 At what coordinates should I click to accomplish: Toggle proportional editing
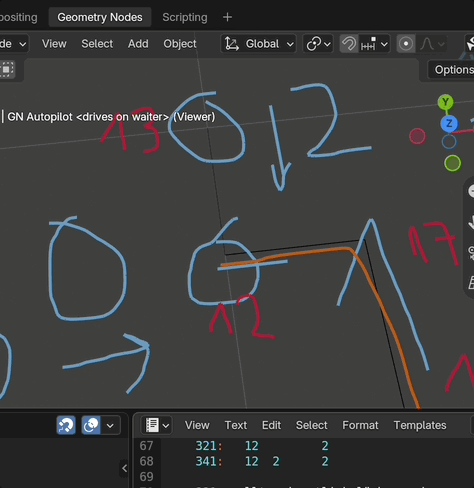click(x=406, y=44)
